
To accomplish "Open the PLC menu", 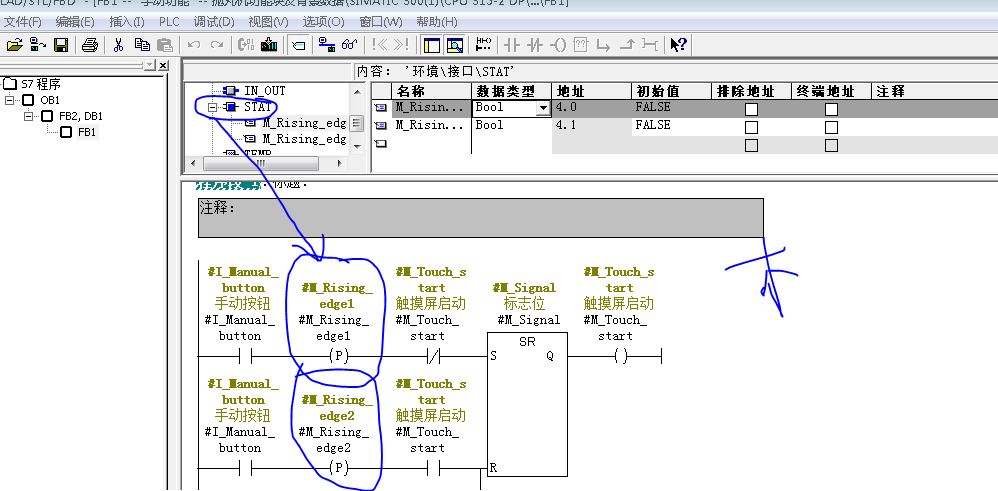I will pos(169,22).
